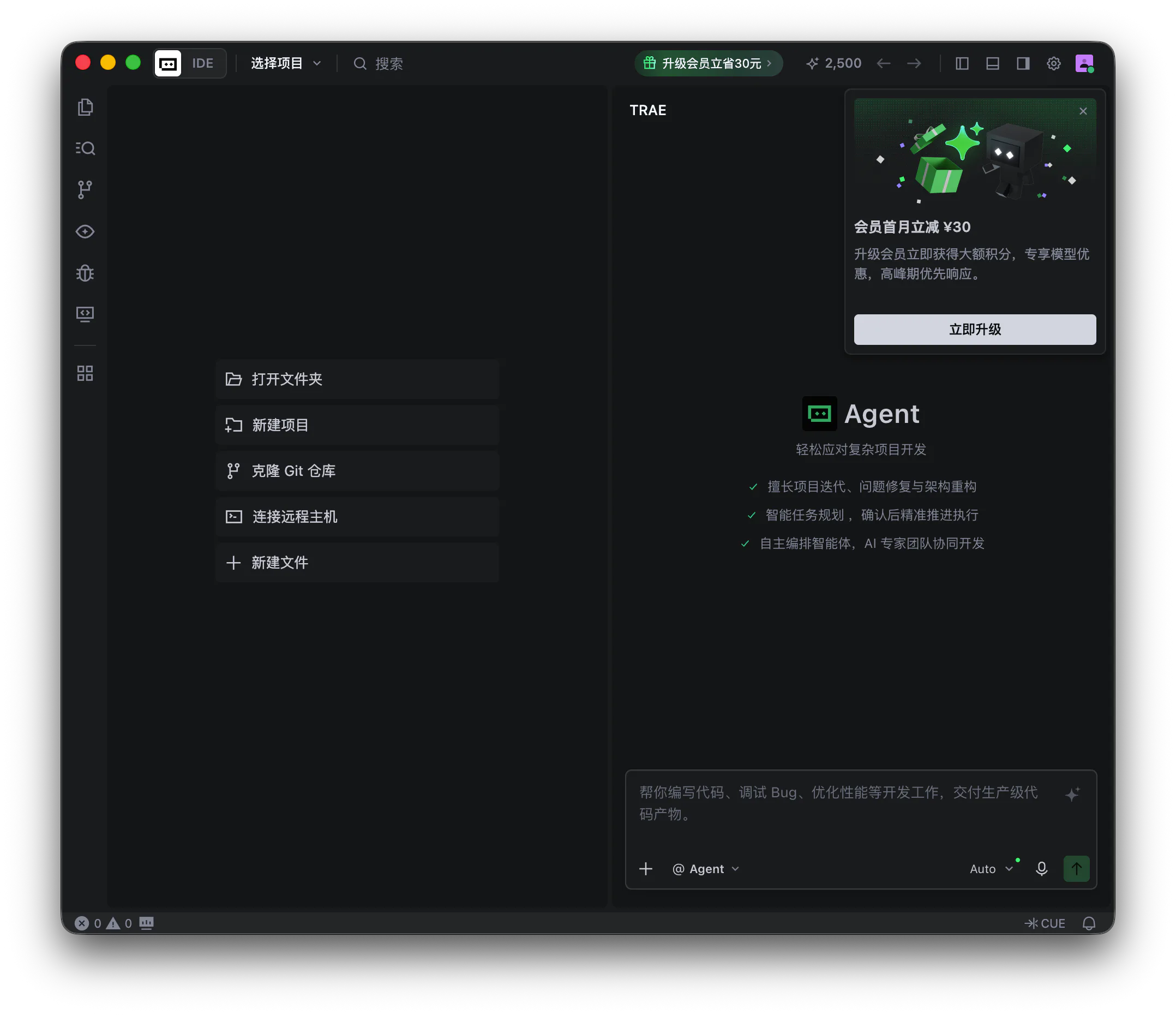Image resolution: width=1176 pixels, height=1015 pixels.
Task: Open the @ Agent selector dropdown
Action: point(705,869)
